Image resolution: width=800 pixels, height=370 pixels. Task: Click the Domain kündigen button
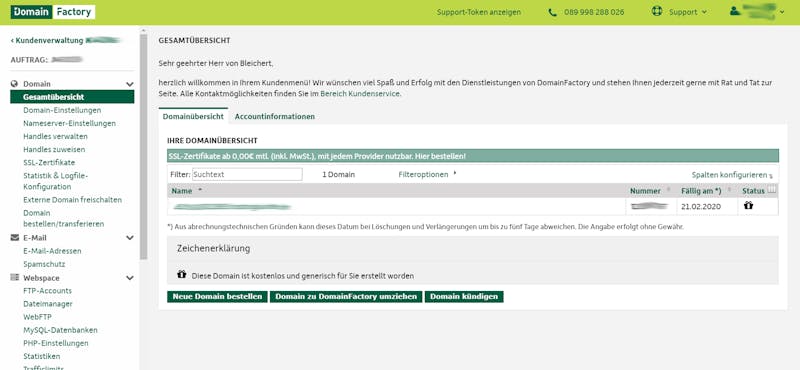464,297
